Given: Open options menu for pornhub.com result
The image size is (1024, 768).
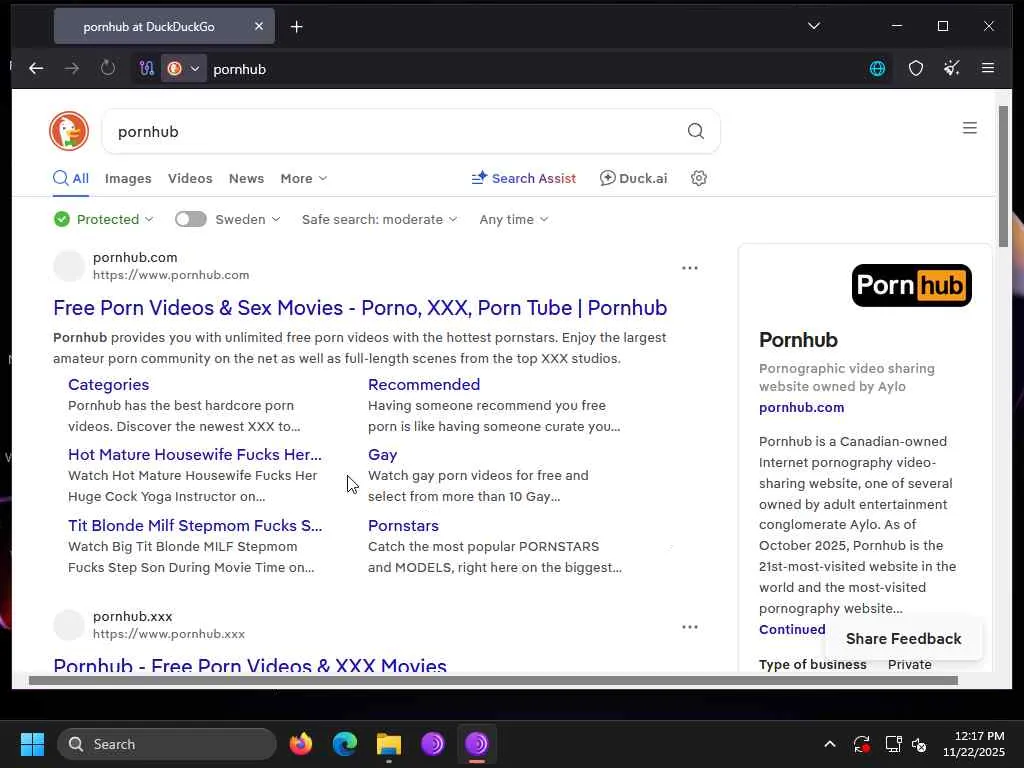Looking at the screenshot, I should coord(690,268).
